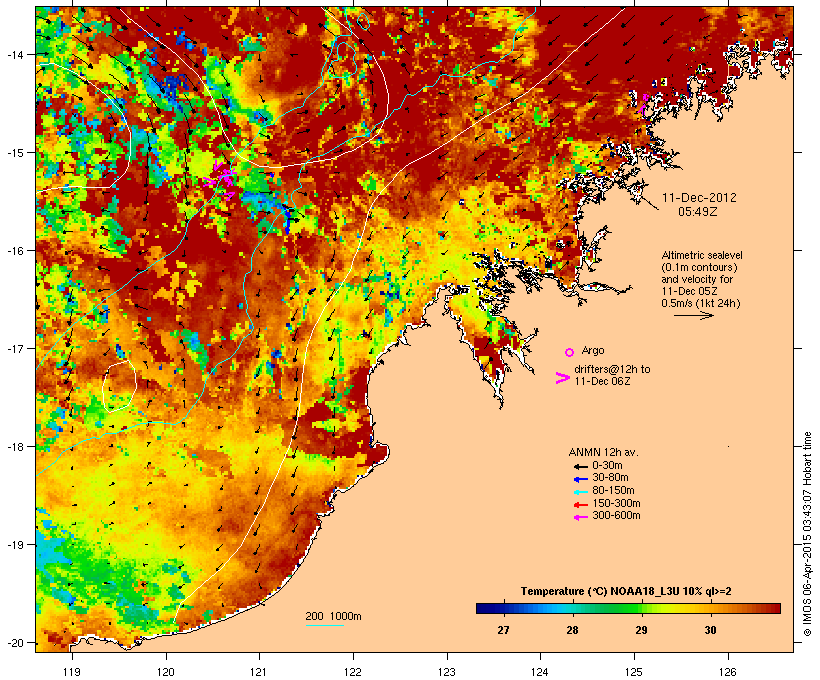This screenshot has height=680, width=820.
Task: Click longitude axis label 126
Action: (727, 672)
